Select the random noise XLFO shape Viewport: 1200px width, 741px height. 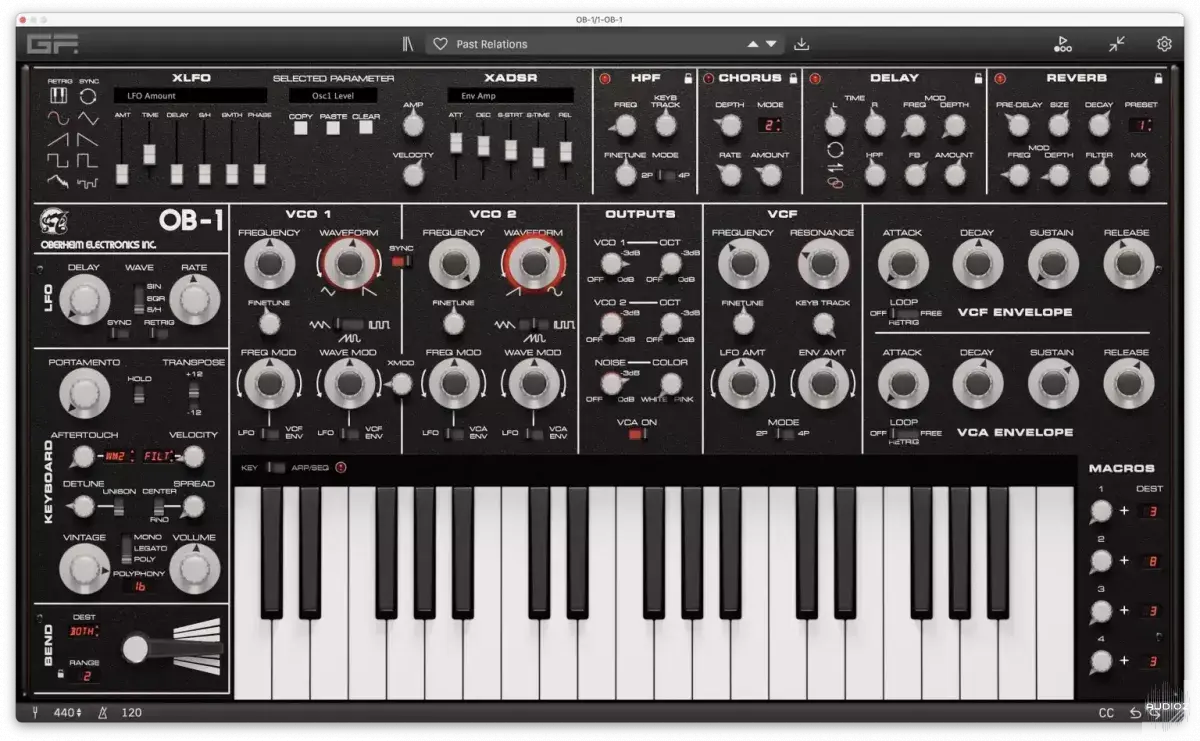[58, 181]
